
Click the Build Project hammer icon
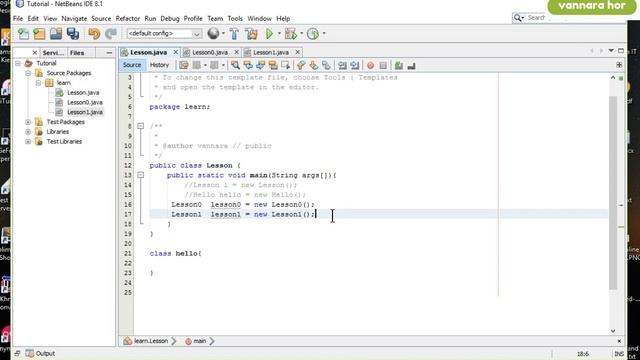tap(234, 33)
